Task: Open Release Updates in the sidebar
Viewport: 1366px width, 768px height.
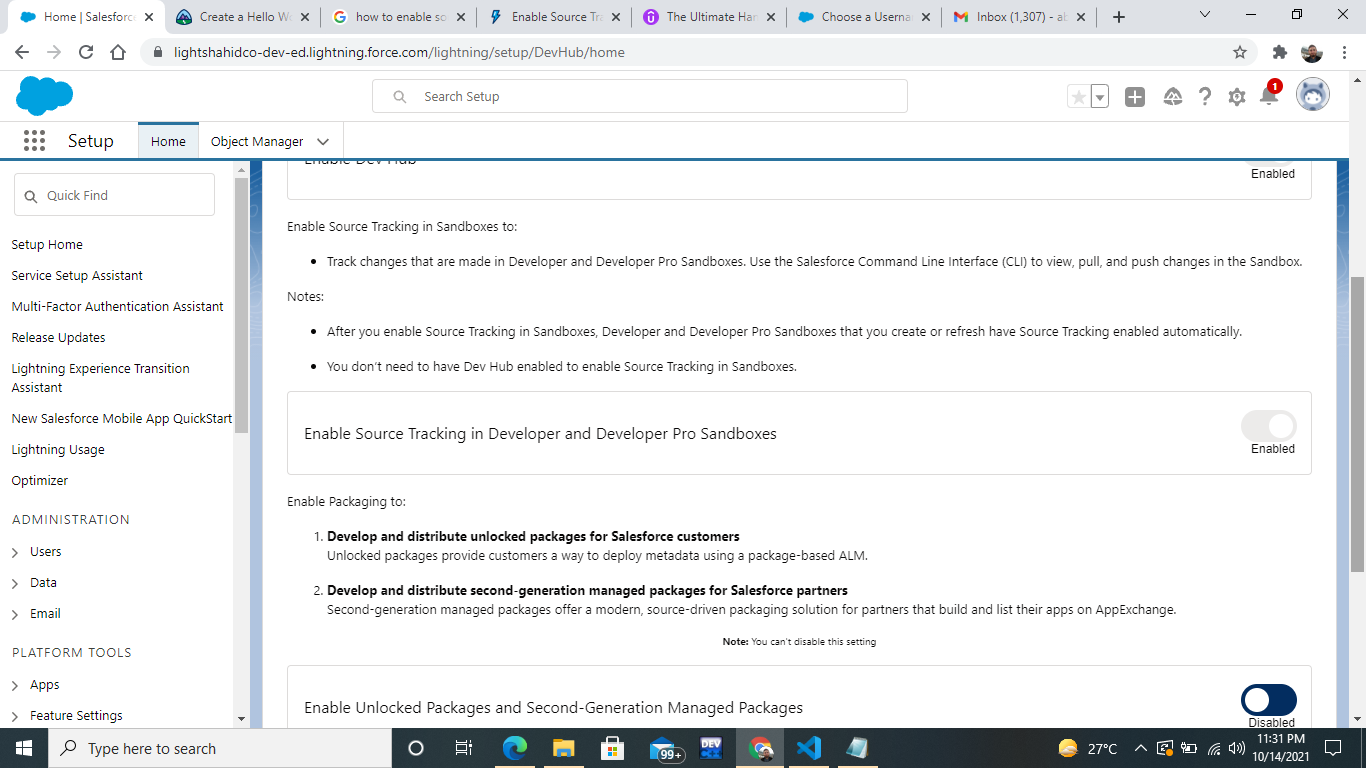Action: [x=58, y=337]
